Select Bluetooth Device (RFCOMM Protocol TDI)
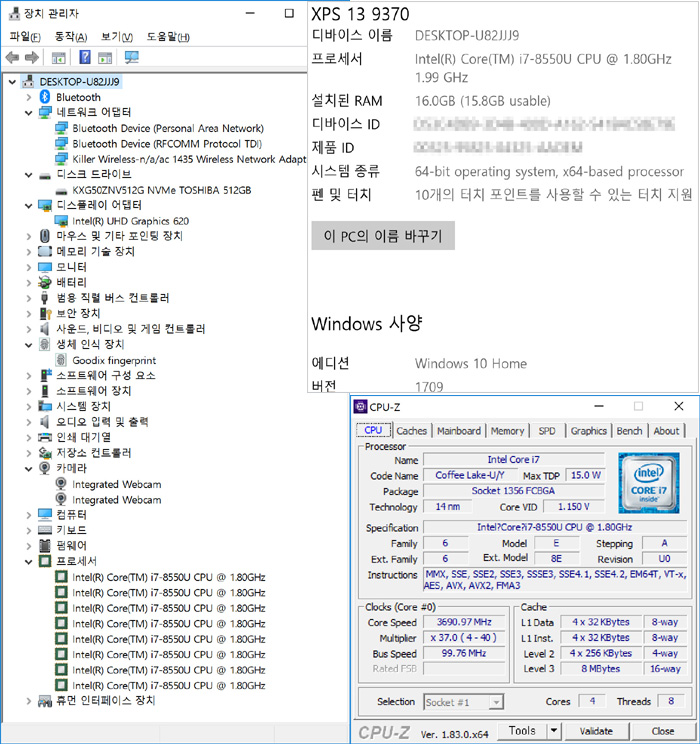The width and height of the screenshot is (700, 747). (x=167, y=144)
